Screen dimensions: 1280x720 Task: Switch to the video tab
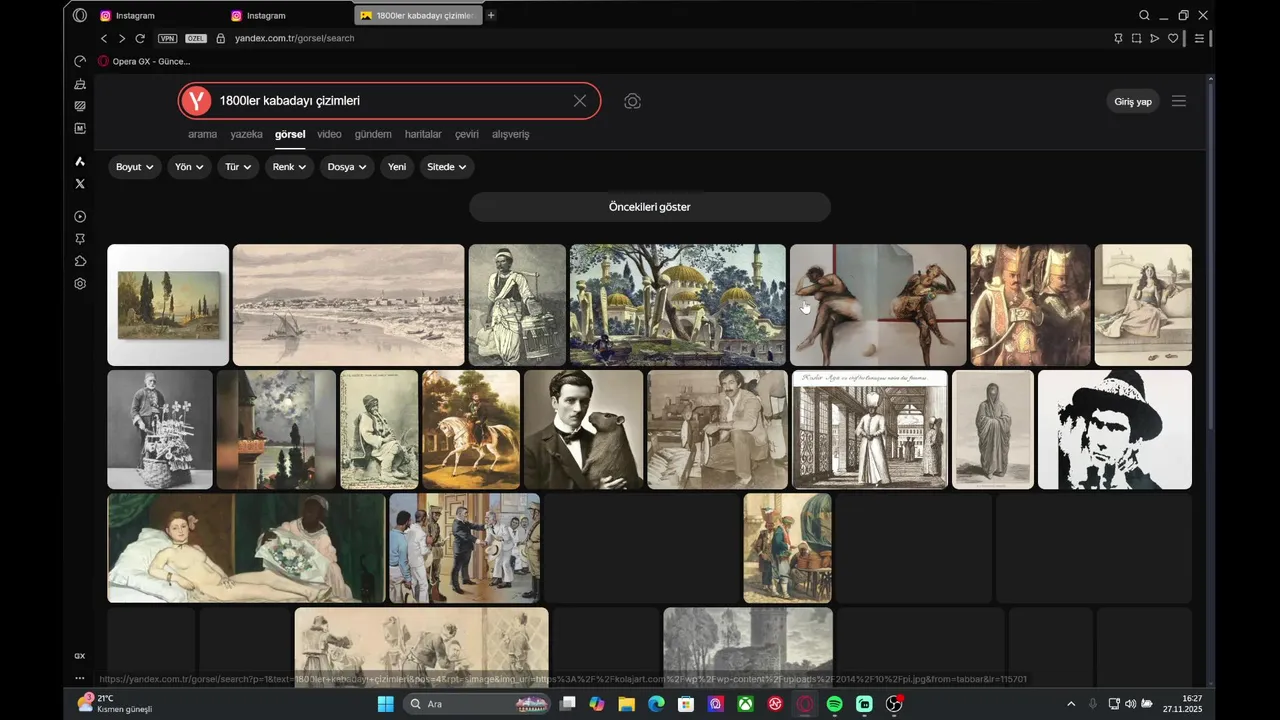[329, 134]
